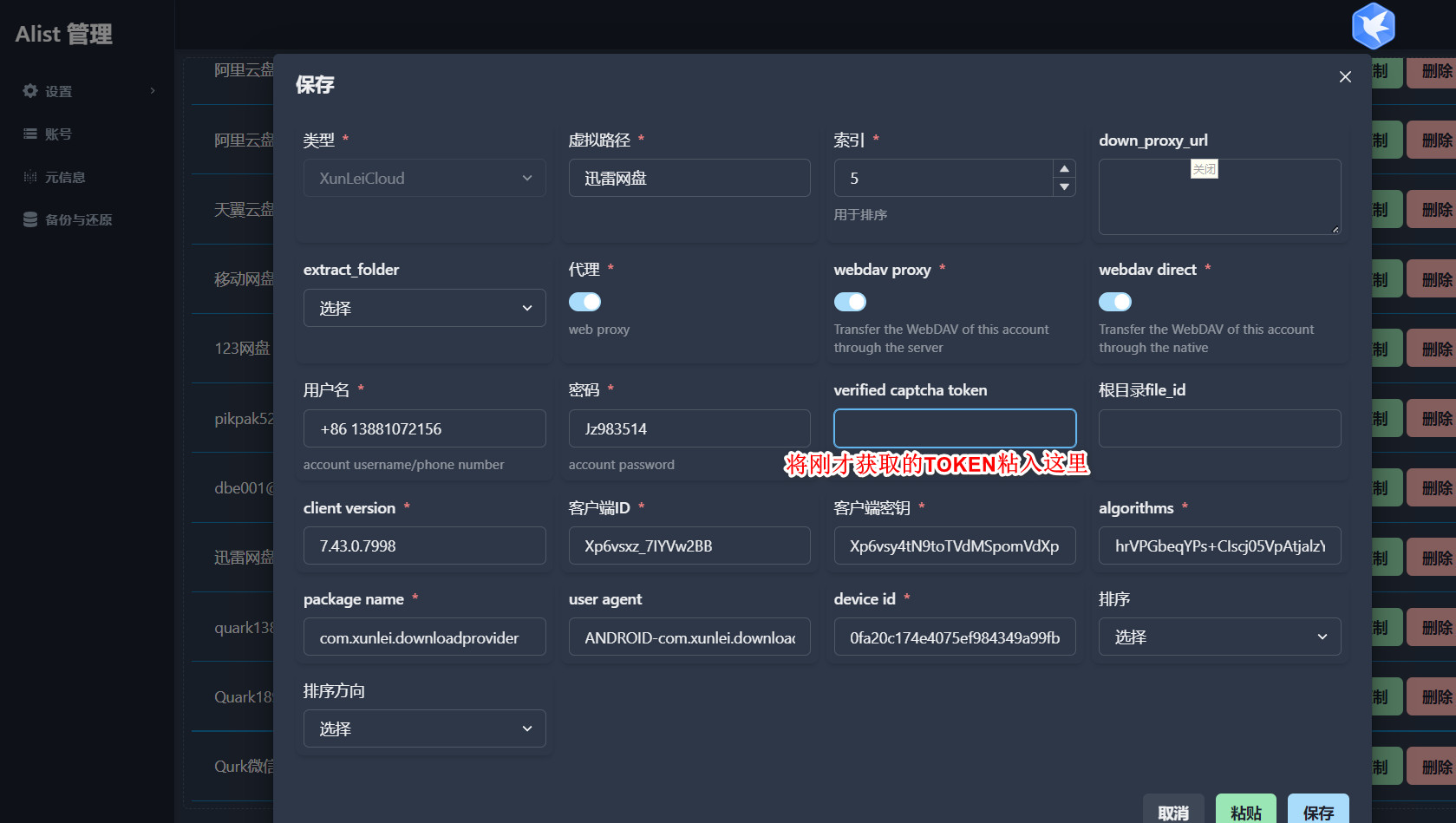Toggle the webdav proxy switch
This screenshot has width=1456, height=823.
(850, 302)
